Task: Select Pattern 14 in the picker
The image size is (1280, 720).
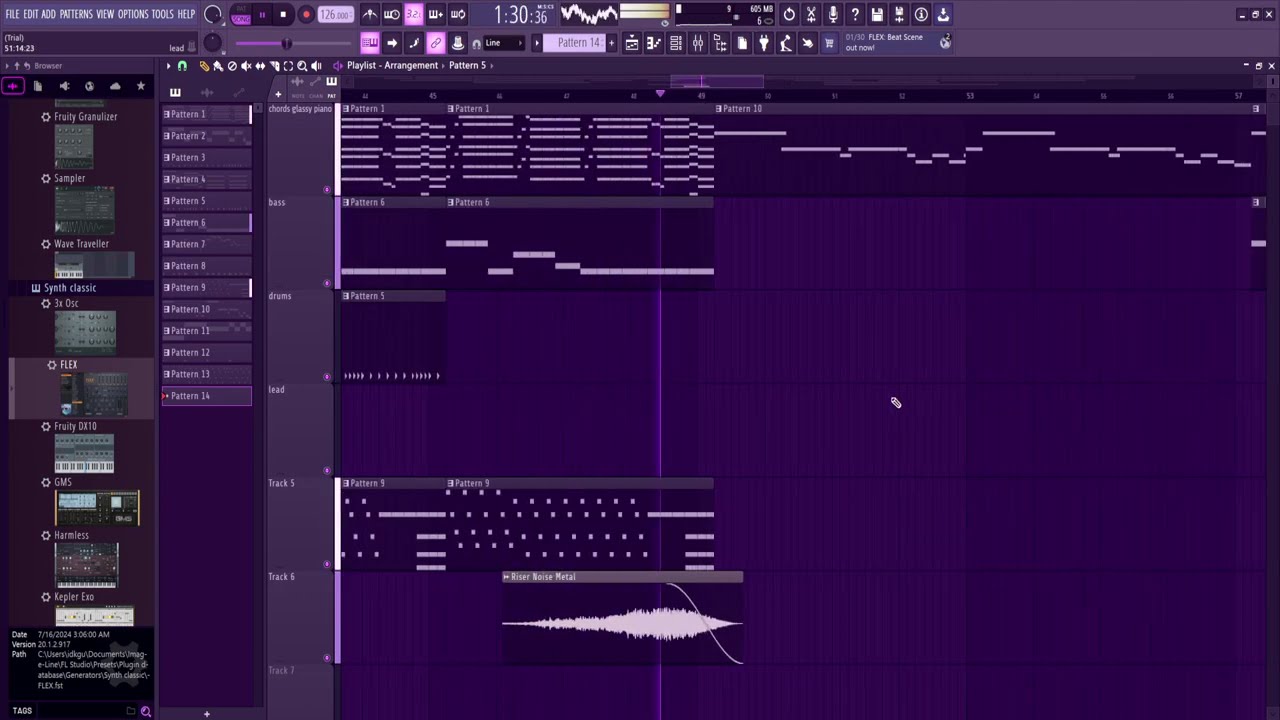Action: [206, 396]
